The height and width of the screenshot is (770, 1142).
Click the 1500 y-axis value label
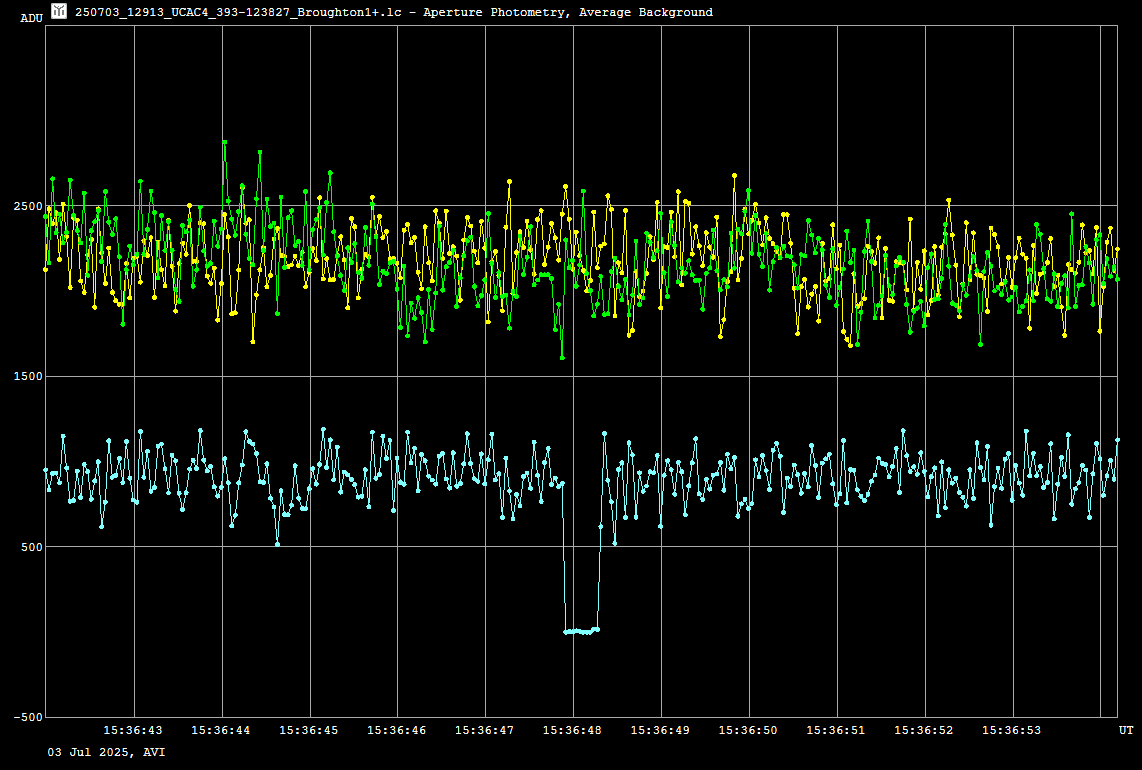[x=27, y=377]
